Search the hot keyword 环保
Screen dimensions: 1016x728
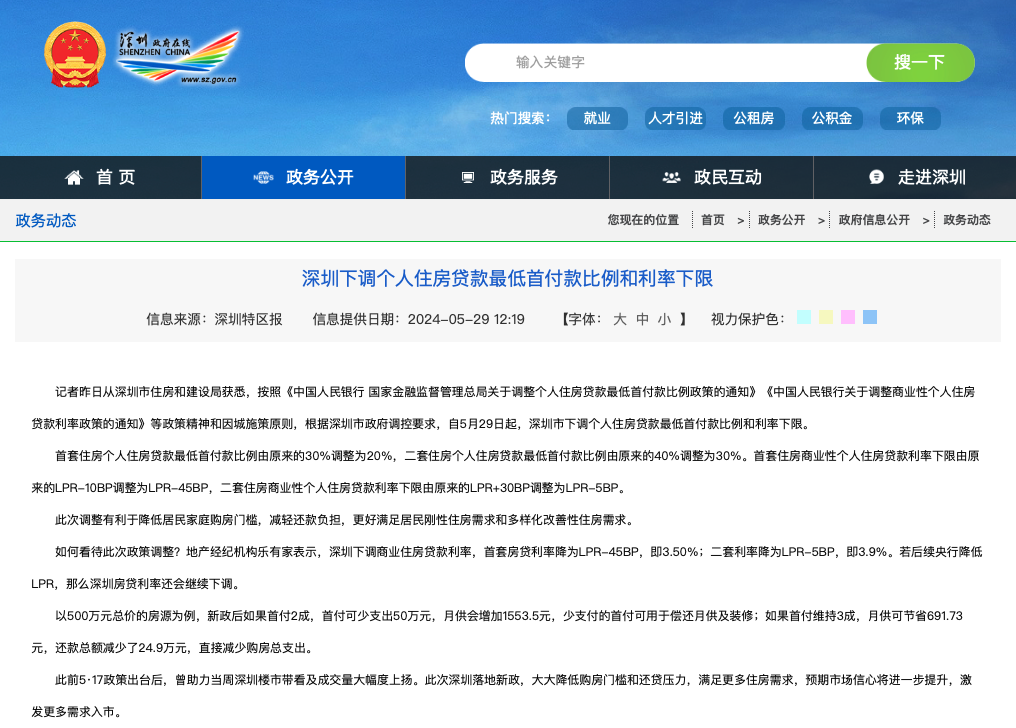click(x=910, y=119)
